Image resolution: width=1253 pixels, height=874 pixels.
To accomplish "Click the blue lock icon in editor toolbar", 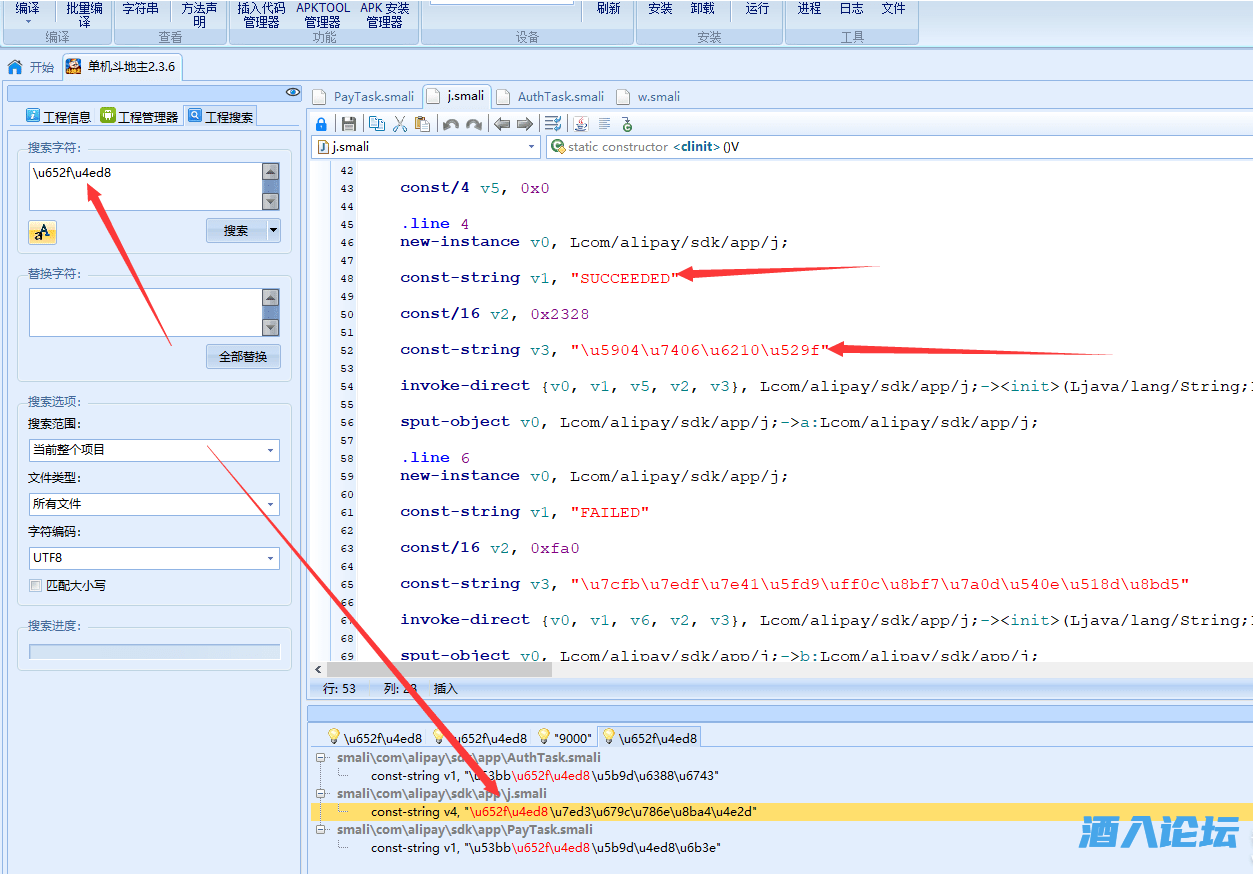I will (x=321, y=124).
